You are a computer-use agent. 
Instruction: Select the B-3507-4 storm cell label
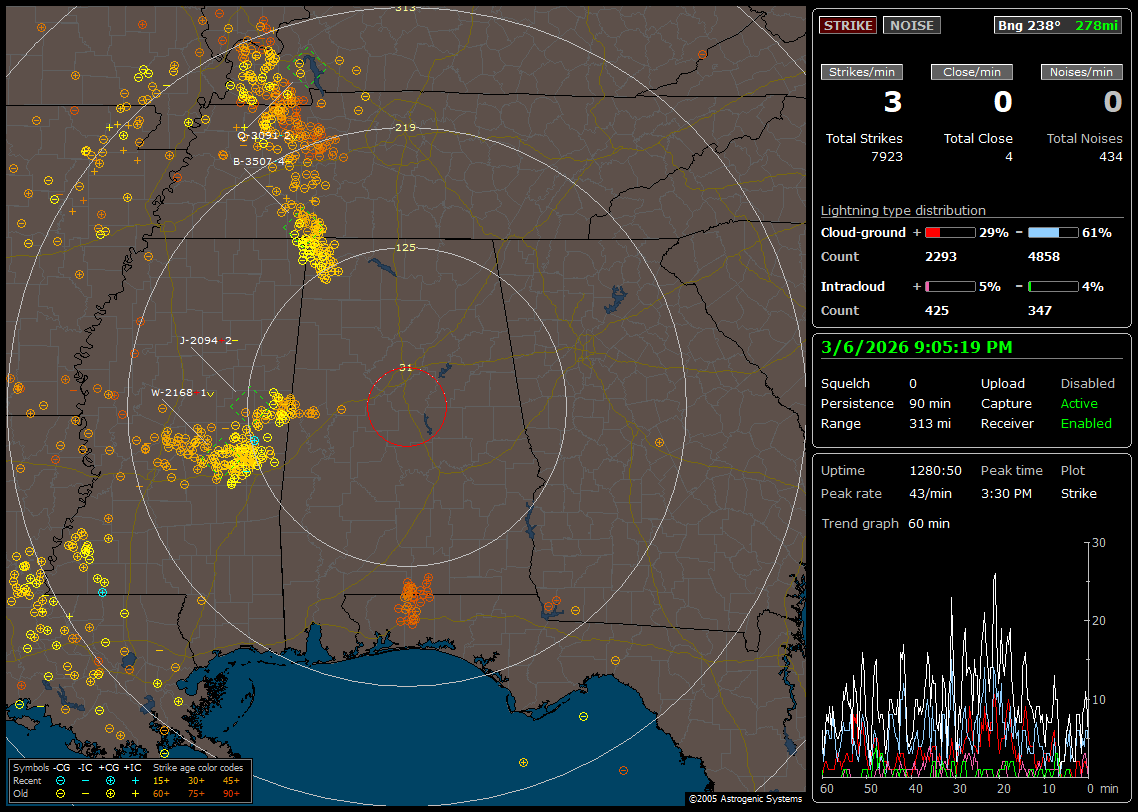tap(259, 161)
